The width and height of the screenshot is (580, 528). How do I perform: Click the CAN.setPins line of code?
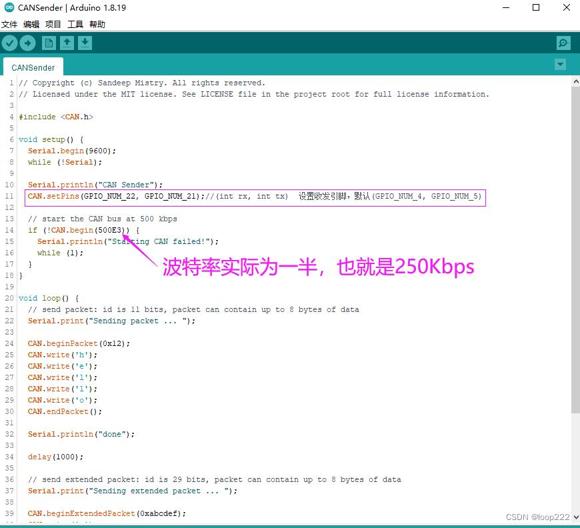pyautogui.click(x=255, y=196)
